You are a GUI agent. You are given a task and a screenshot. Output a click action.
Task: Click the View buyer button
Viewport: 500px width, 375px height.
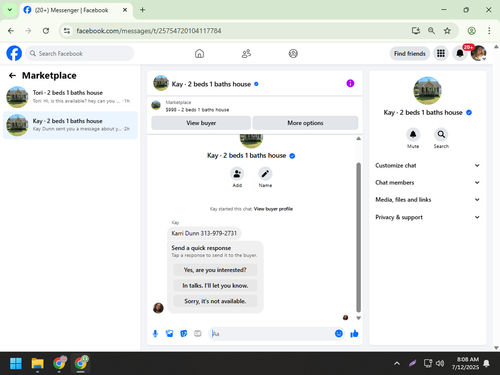point(201,123)
